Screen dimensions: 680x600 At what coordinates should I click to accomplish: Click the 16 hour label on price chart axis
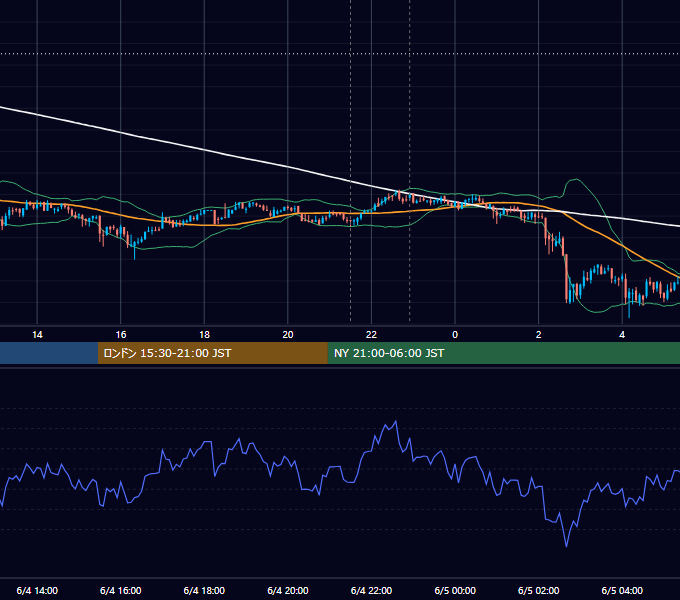tap(121, 335)
